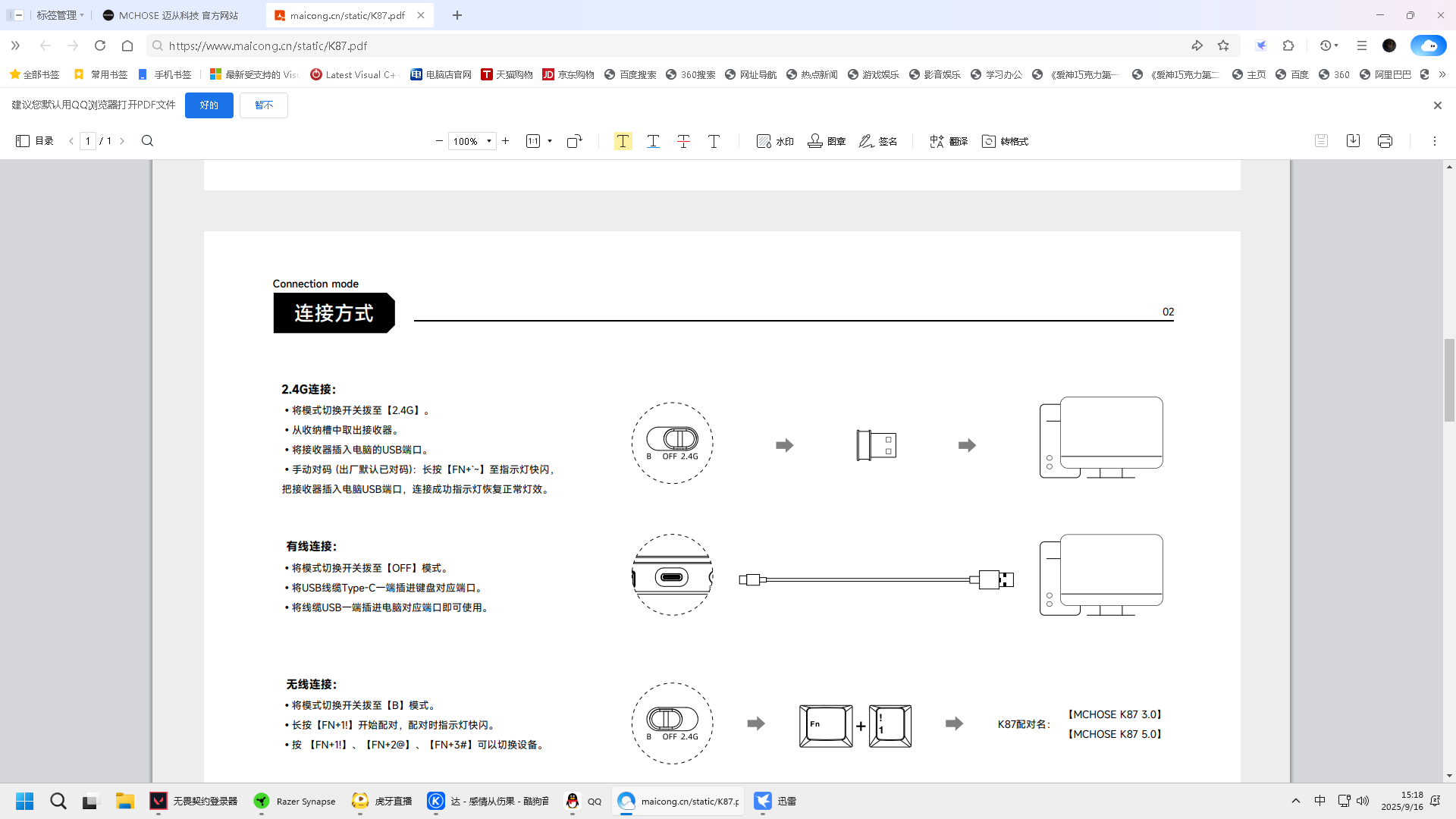Open volume control in system tray
The width and height of the screenshot is (1456, 819).
[1363, 801]
